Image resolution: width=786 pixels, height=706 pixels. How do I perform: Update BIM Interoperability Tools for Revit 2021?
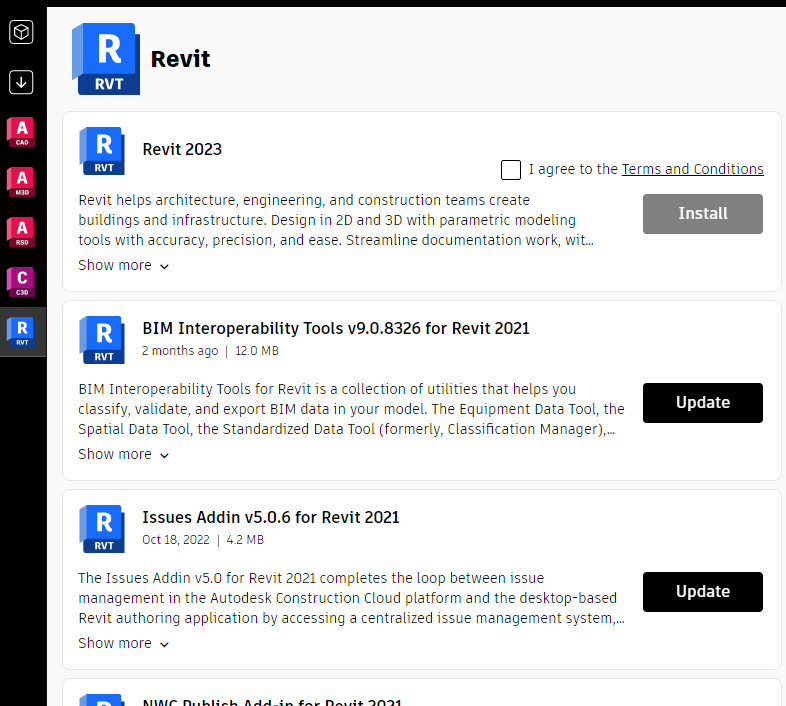click(x=702, y=403)
